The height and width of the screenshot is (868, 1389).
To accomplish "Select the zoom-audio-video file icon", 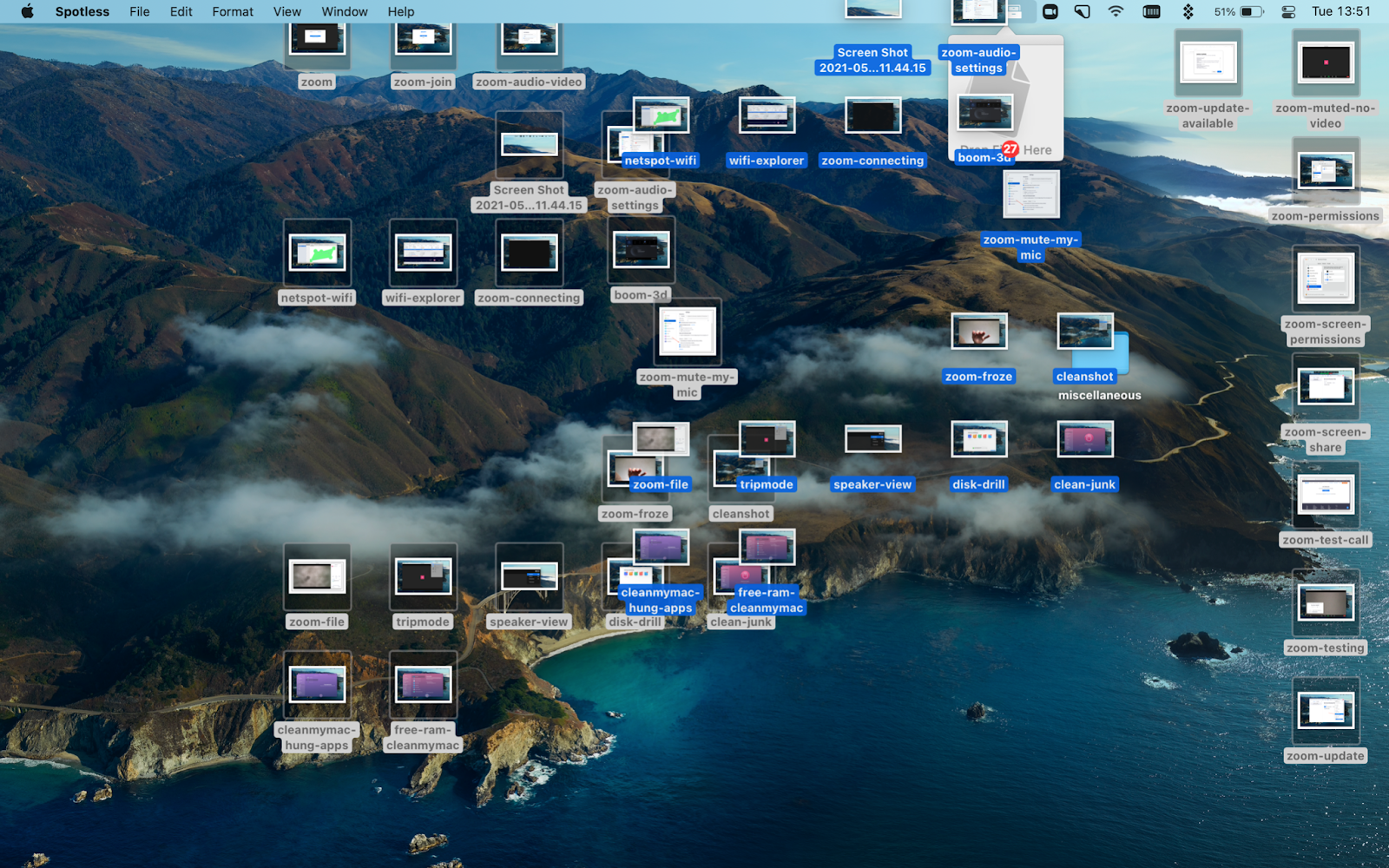I will 530,46.
